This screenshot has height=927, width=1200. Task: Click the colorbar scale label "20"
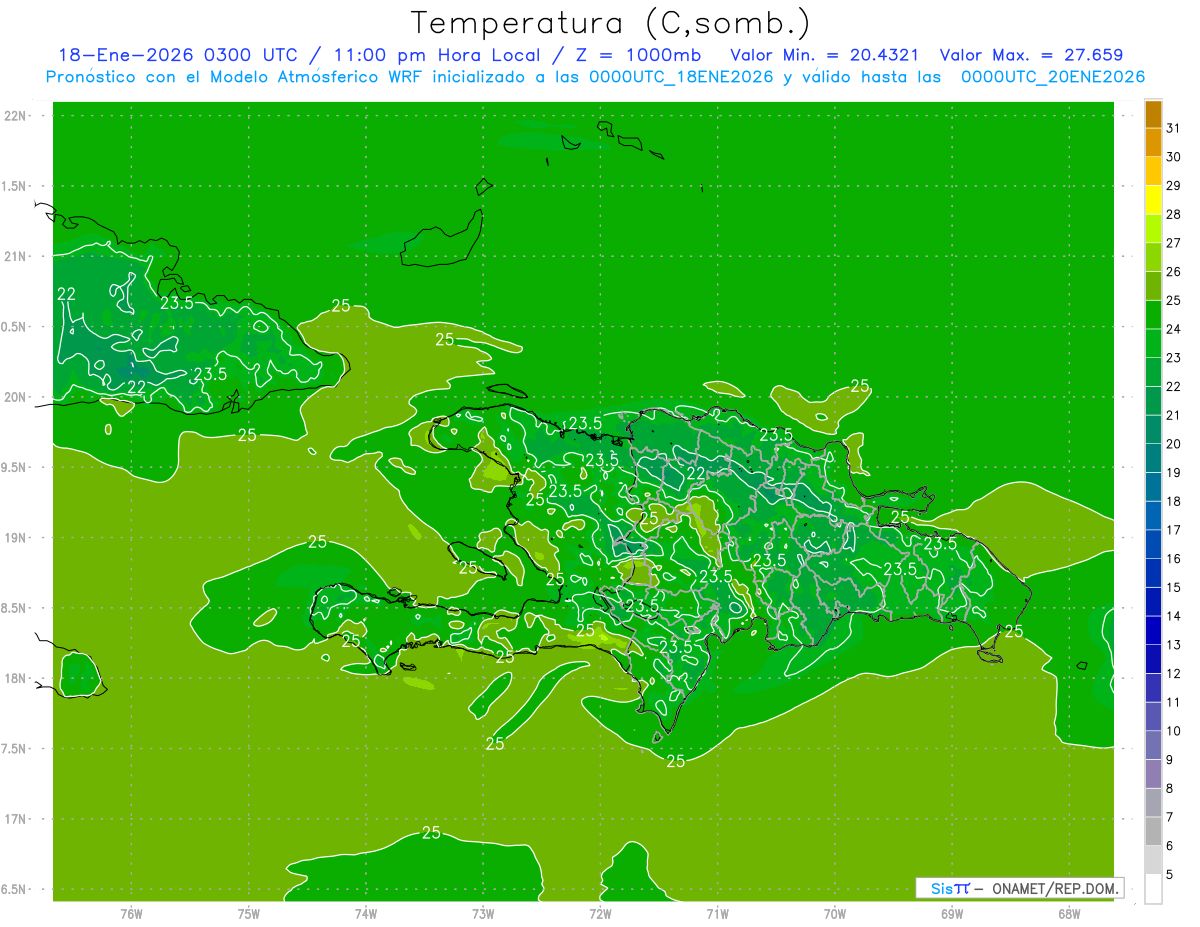click(1173, 444)
